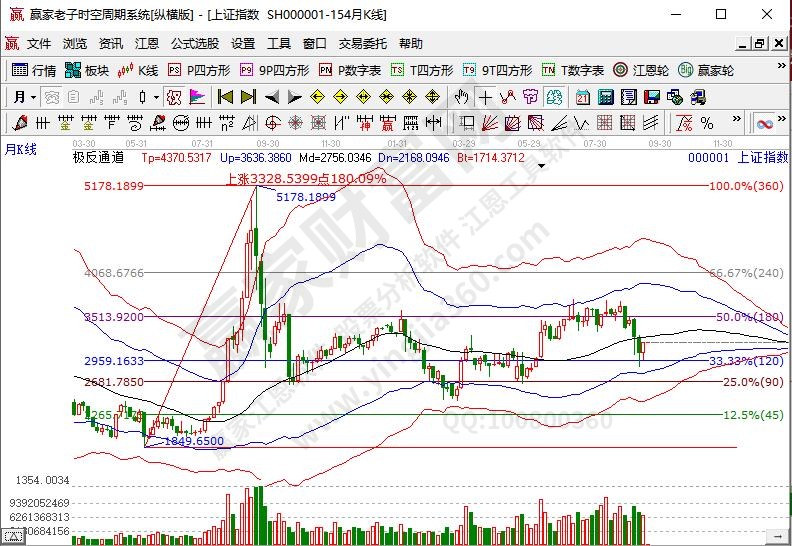Toggle the crosshair cursor tool
The height and width of the screenshot is (546, 792).
[485, 97]
